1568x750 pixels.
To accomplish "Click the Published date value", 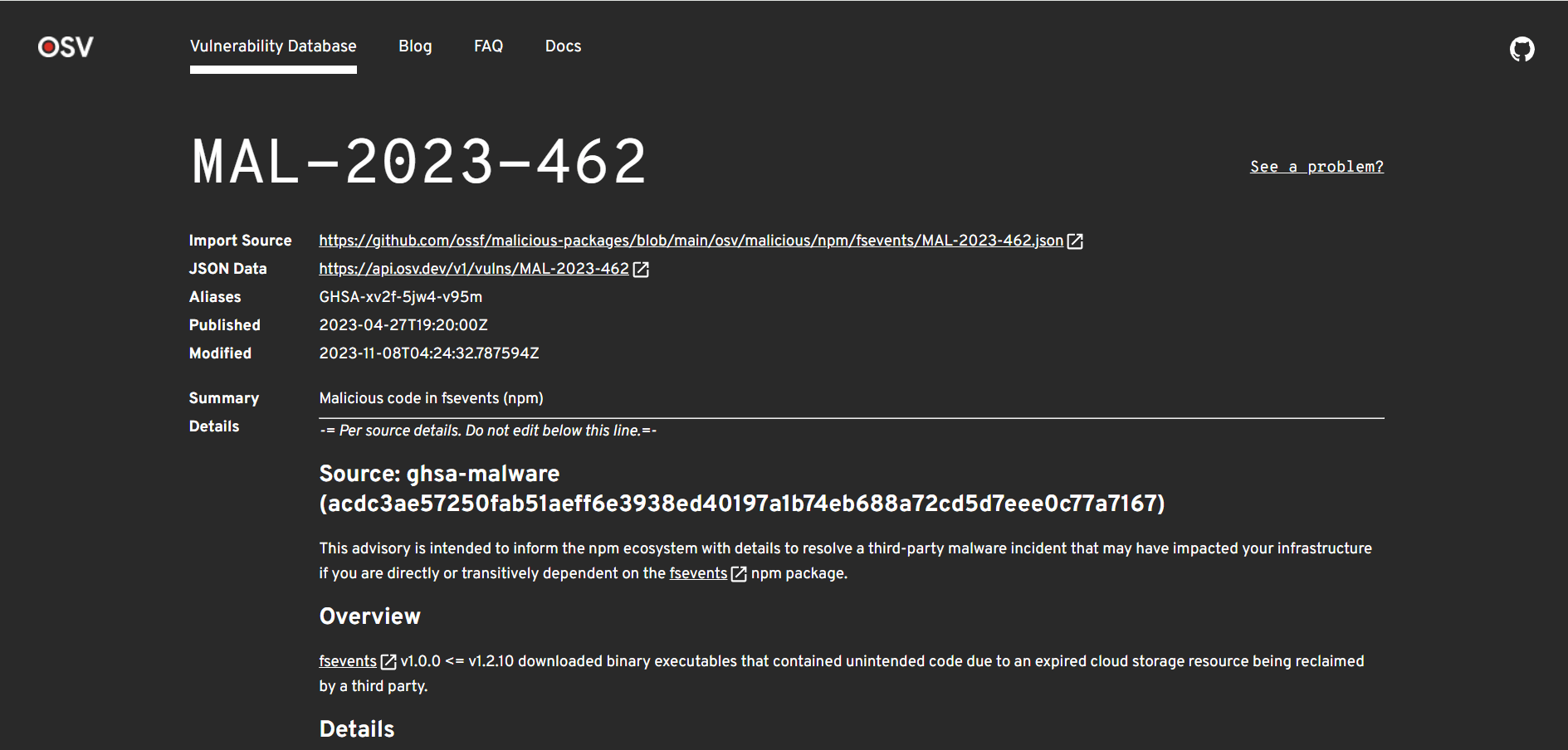I will [403, 325].
